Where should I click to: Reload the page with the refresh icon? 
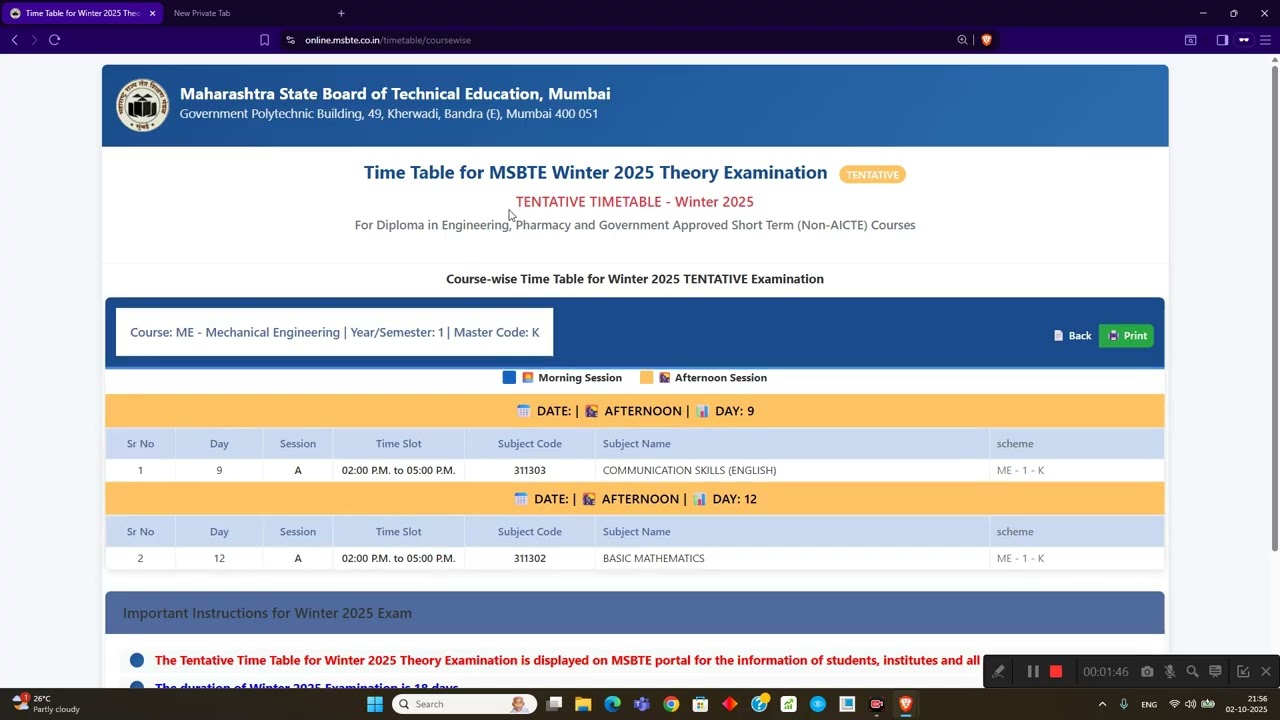[x=54, y=40]
